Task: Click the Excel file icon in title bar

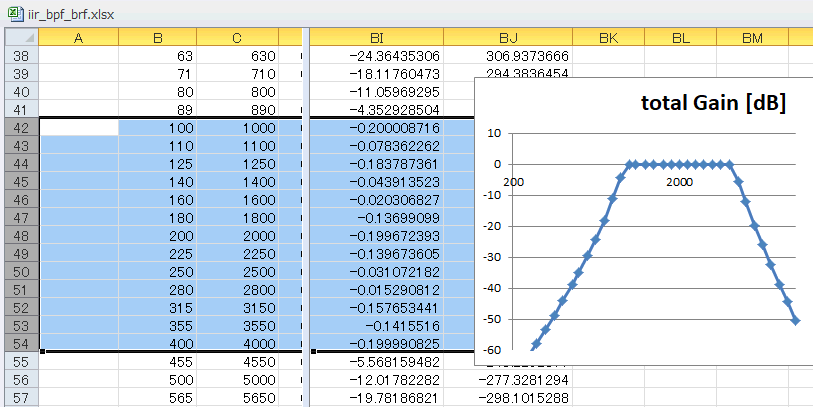Action: pyautogui.click(x=16, y=14)
